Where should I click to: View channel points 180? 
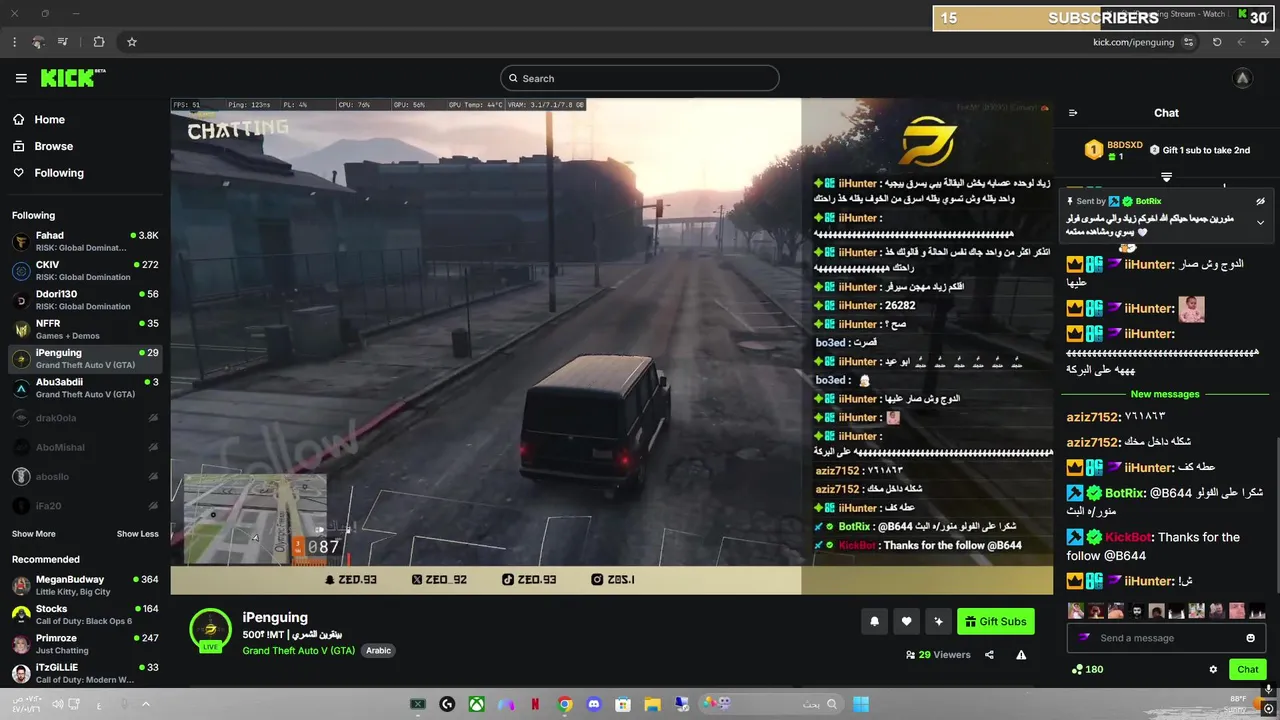point(1087,669)
